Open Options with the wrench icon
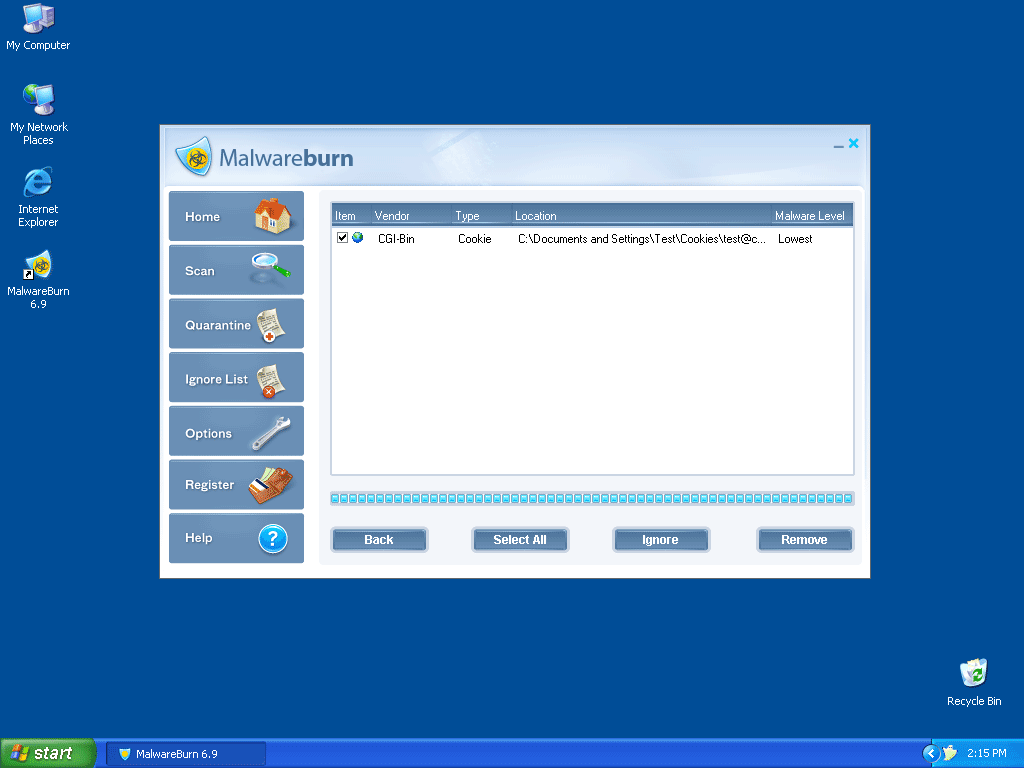1024x768 pixels. pyautogui.click(x=236, y=432)
